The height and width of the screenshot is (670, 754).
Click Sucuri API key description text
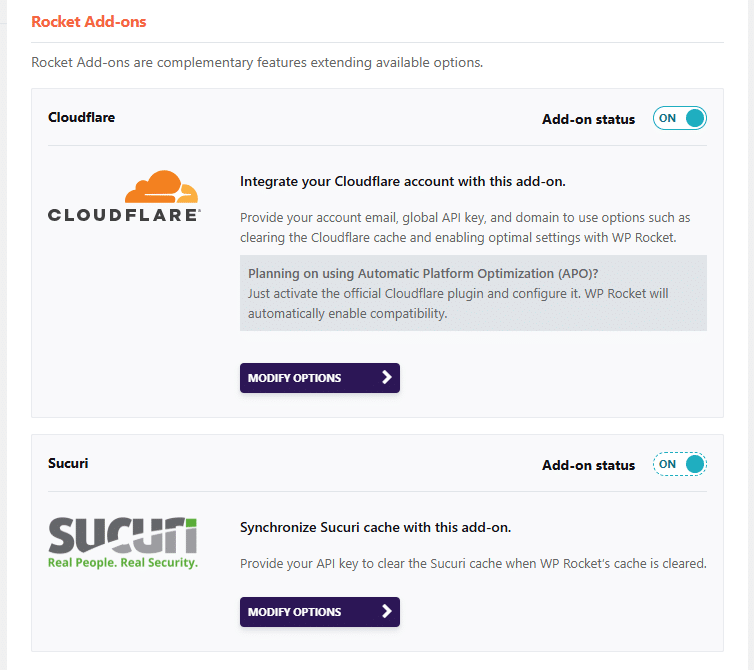coord(473,563)
